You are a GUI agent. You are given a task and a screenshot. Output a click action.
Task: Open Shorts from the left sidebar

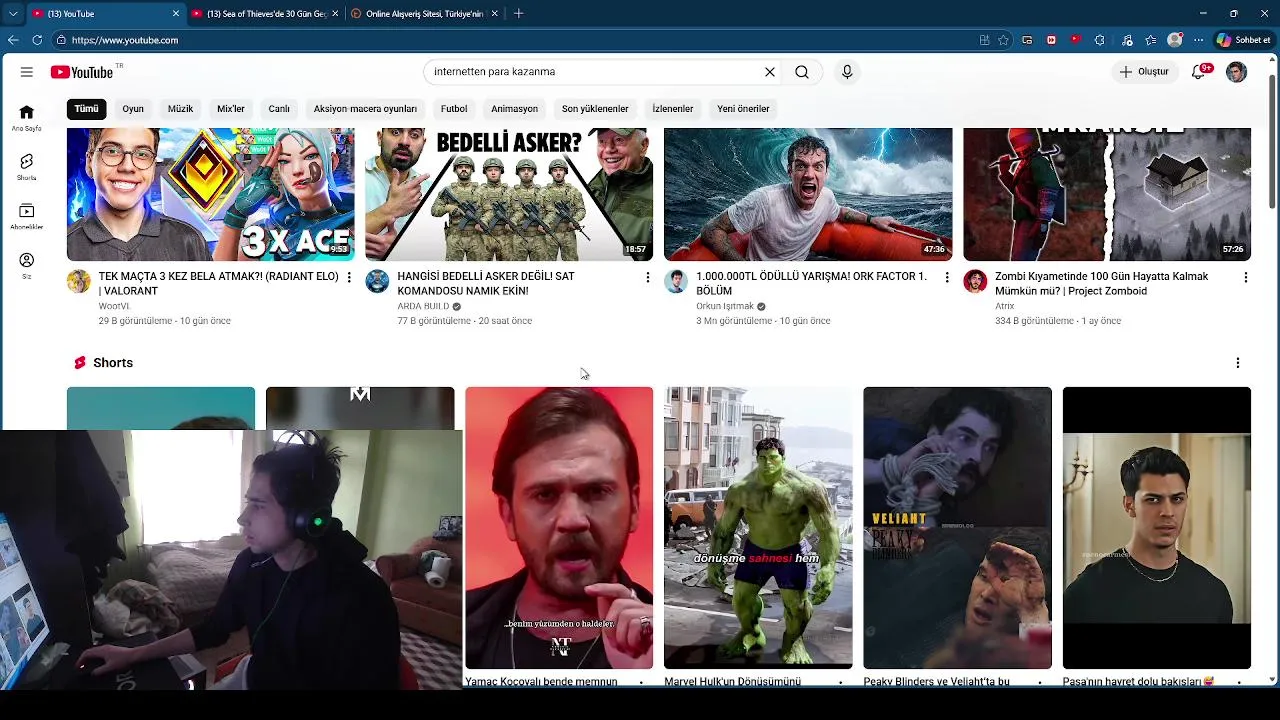click(26, 167)
